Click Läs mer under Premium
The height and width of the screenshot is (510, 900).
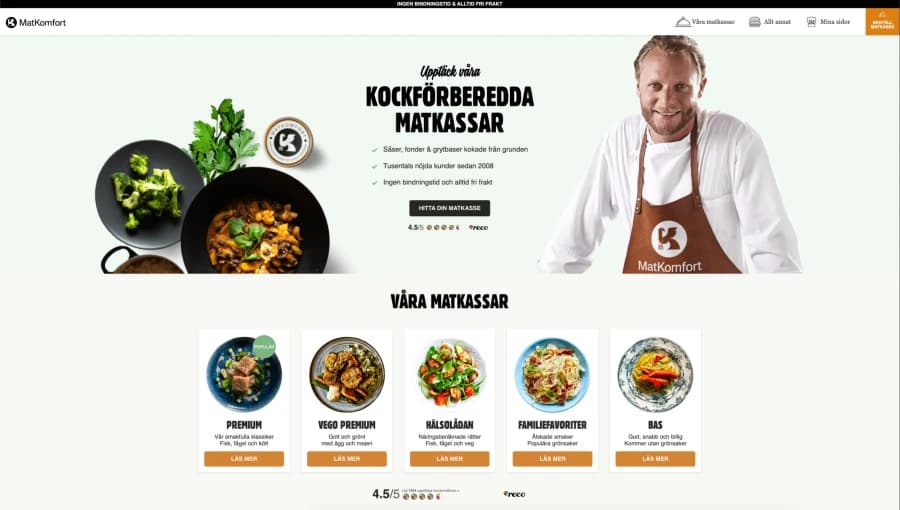[x=244, y=459]
